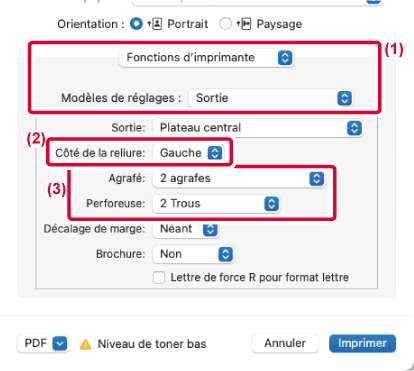The width and height of the screenshot is (414, 371).
Task: Open the Côté de la reliure Gauche dropdown
Action: (x=188, y=153)
